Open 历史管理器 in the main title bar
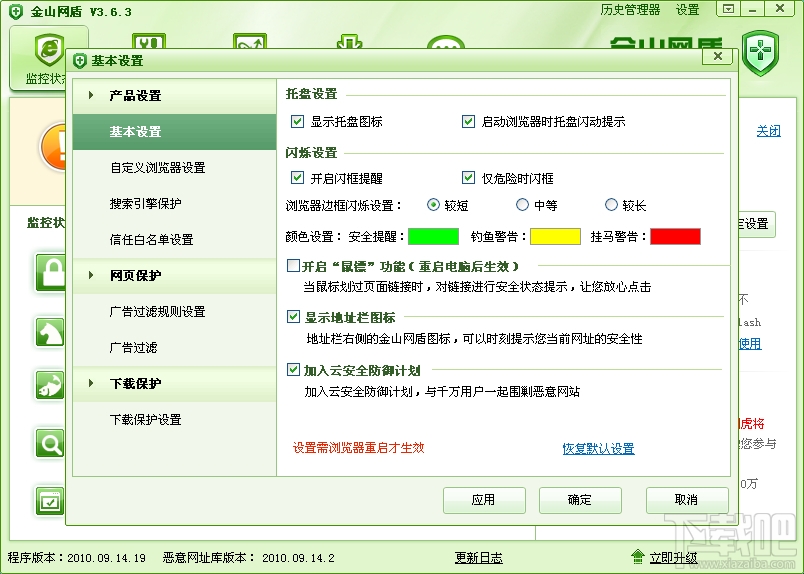804x574 pixels. click(x=630, y=10)
